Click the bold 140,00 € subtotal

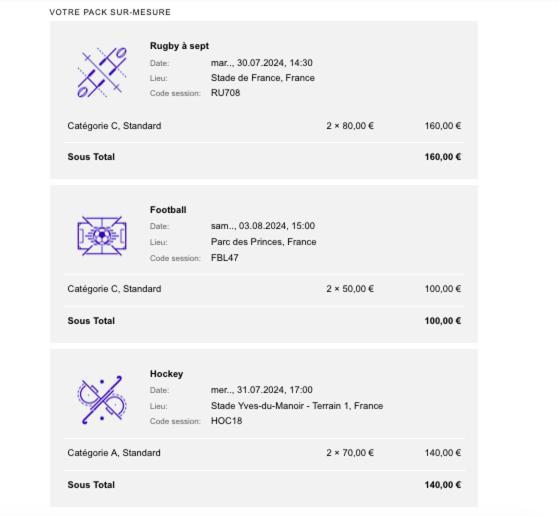pos(442,485)
